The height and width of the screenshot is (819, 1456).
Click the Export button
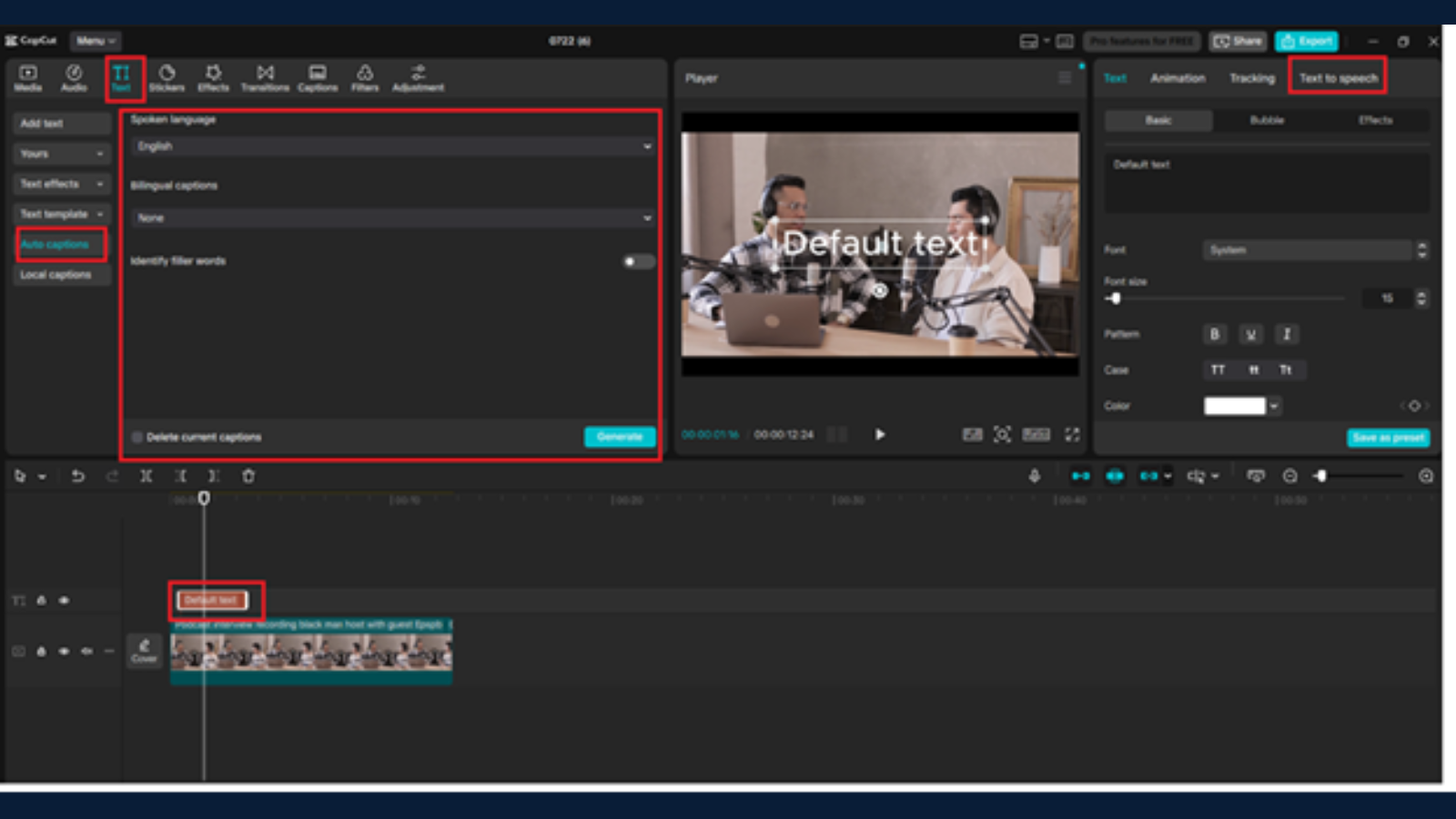[1307, 41]
